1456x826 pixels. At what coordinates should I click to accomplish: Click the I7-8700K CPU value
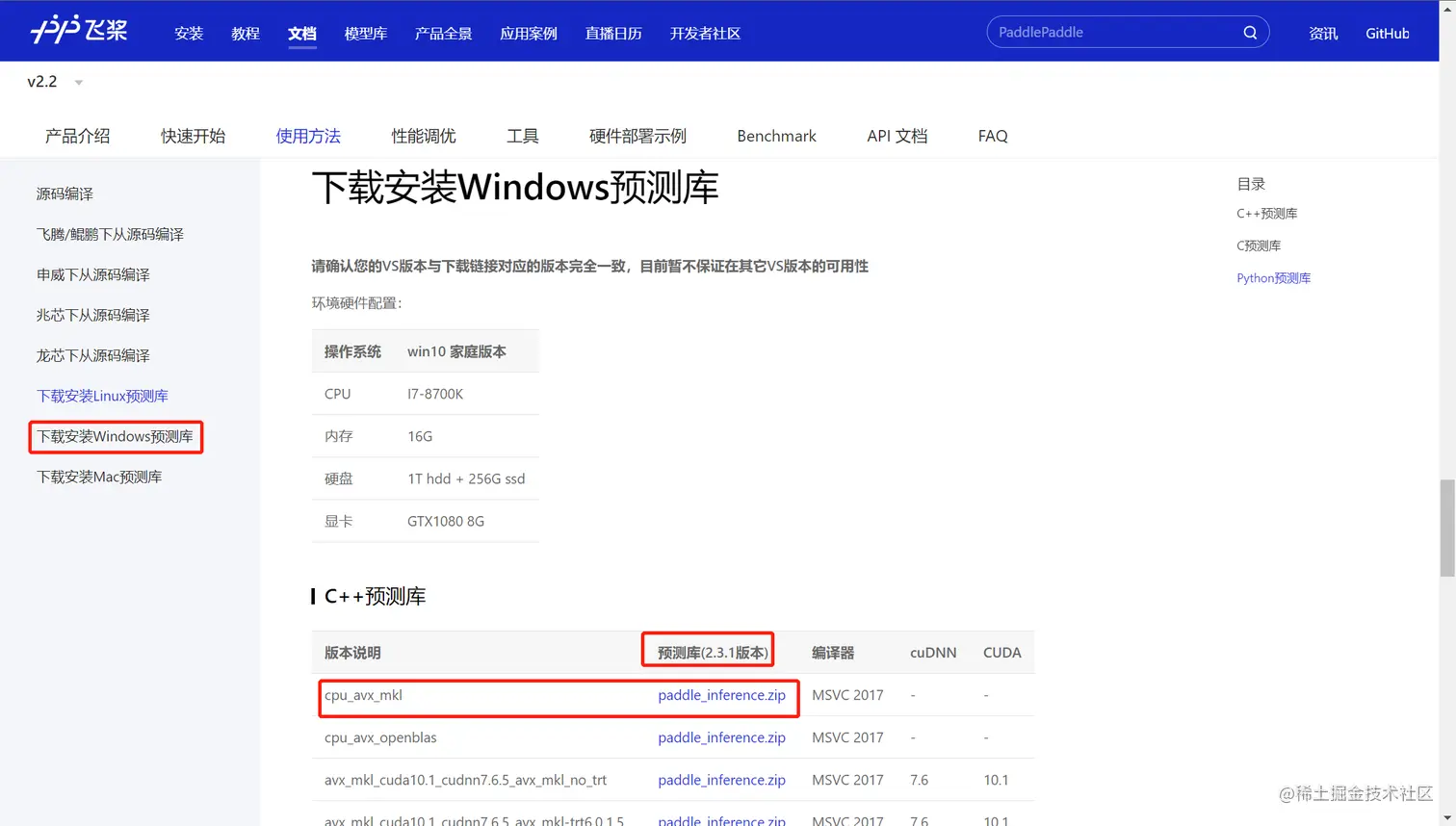(x=435, y=394)
